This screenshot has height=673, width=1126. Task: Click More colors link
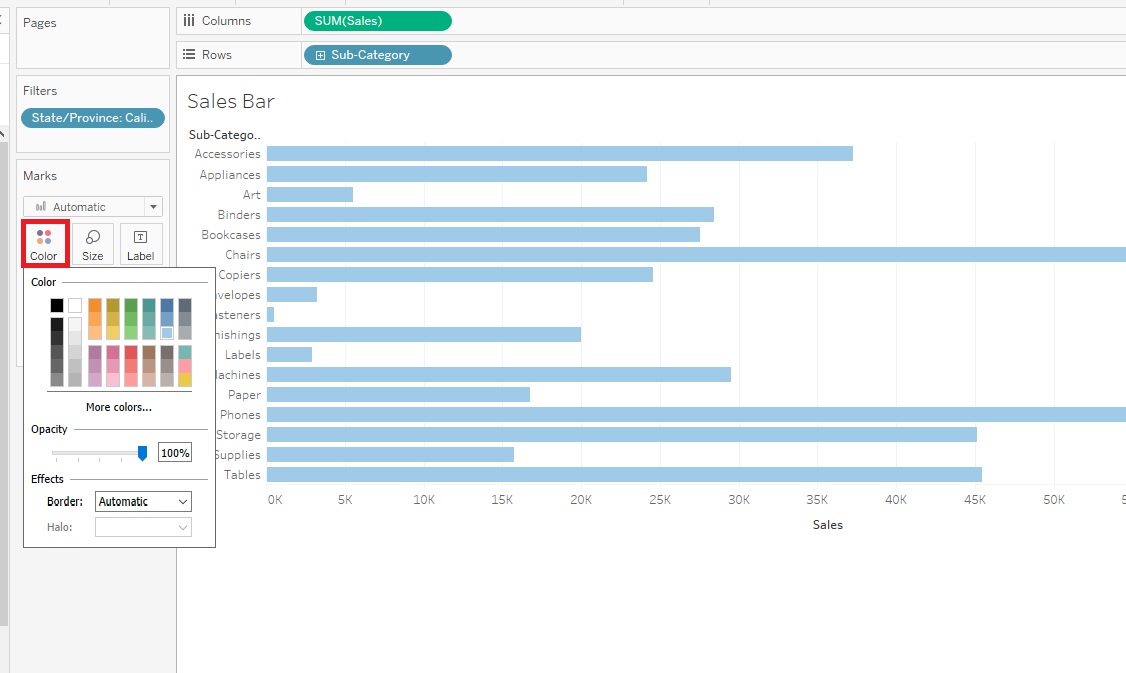[118, 407]
